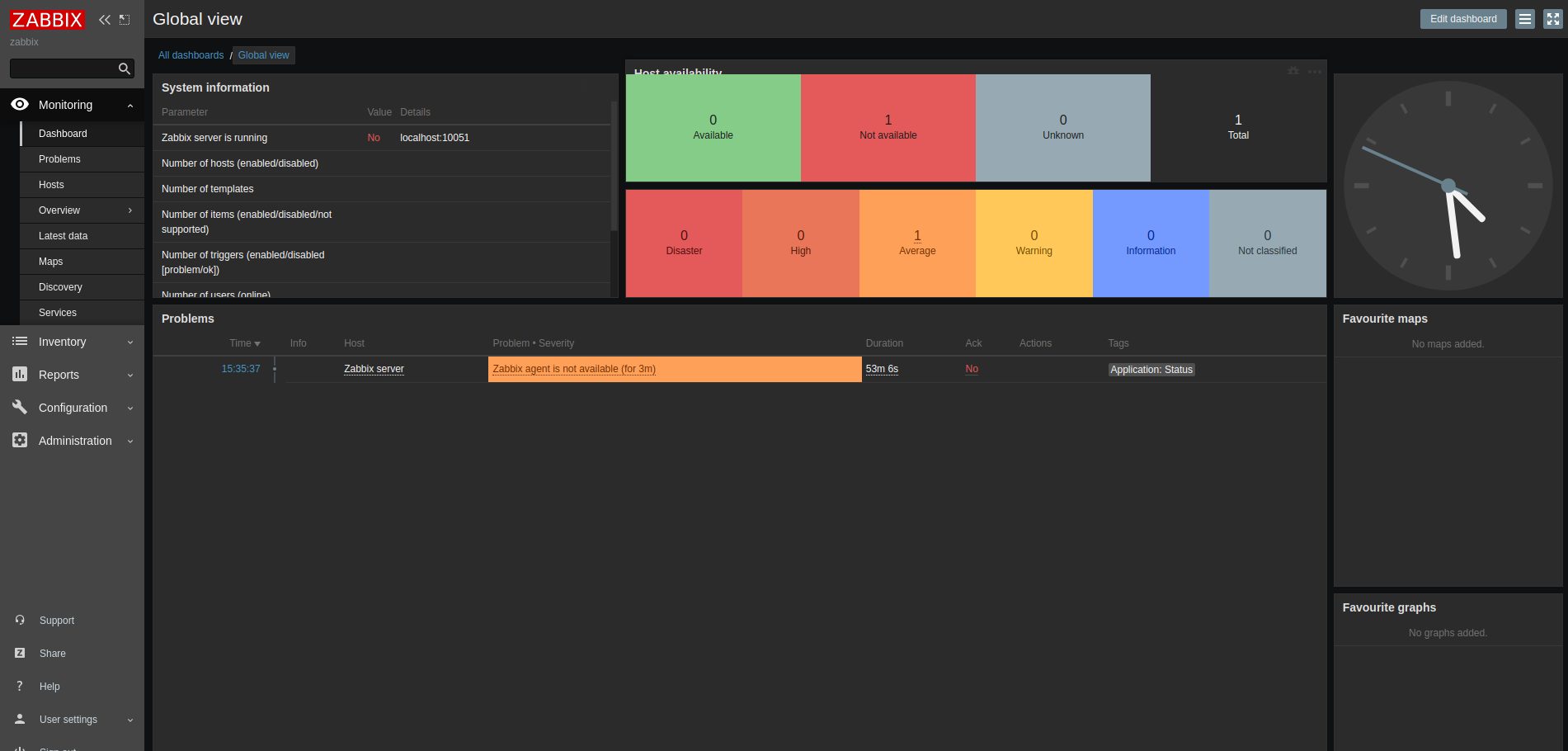The image size is (1568, 751).
Task: Click Disaster severity tile
Action: (684, 243)
